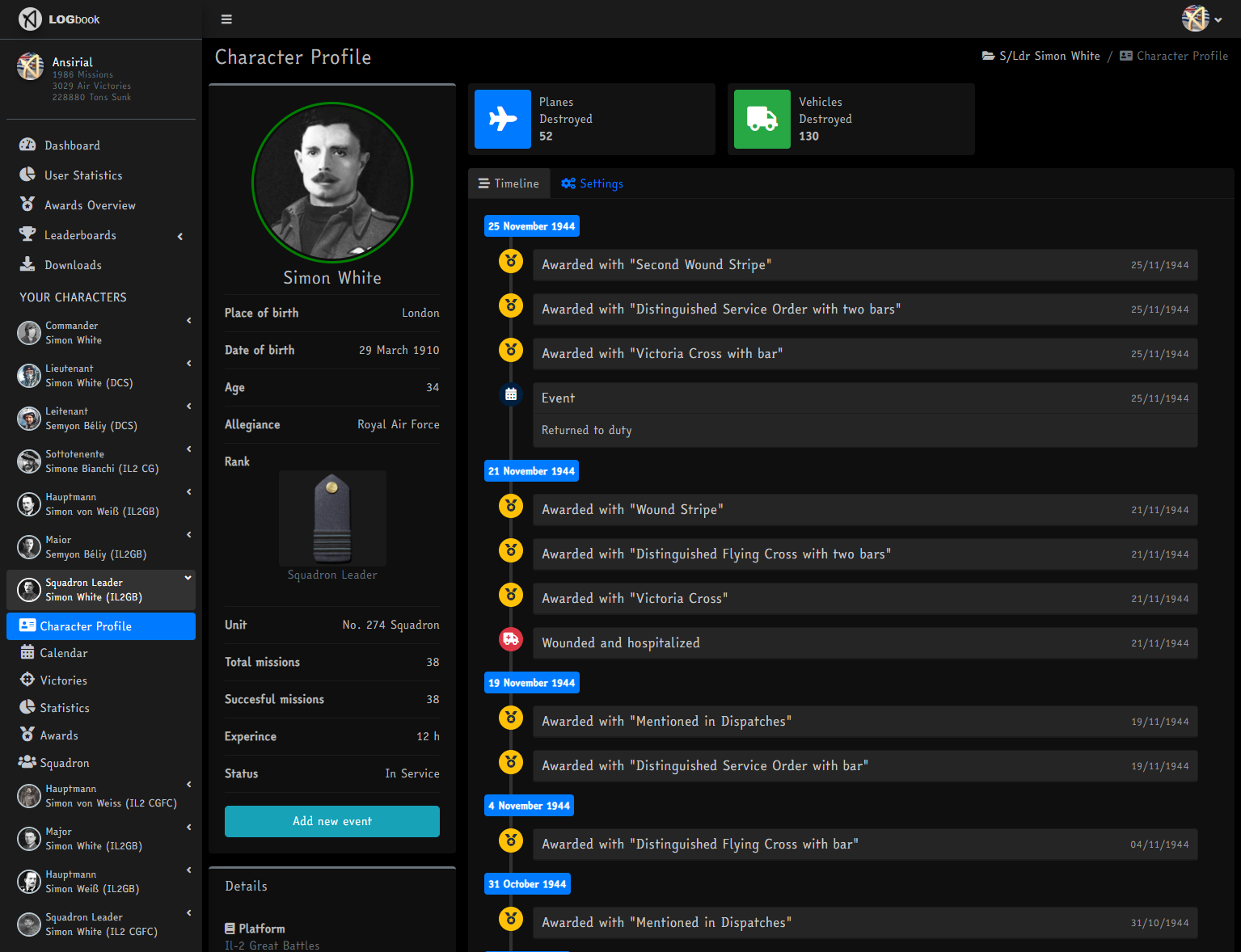Select the Timeline tab
The image size is (1241, 952).
[509, 183]
